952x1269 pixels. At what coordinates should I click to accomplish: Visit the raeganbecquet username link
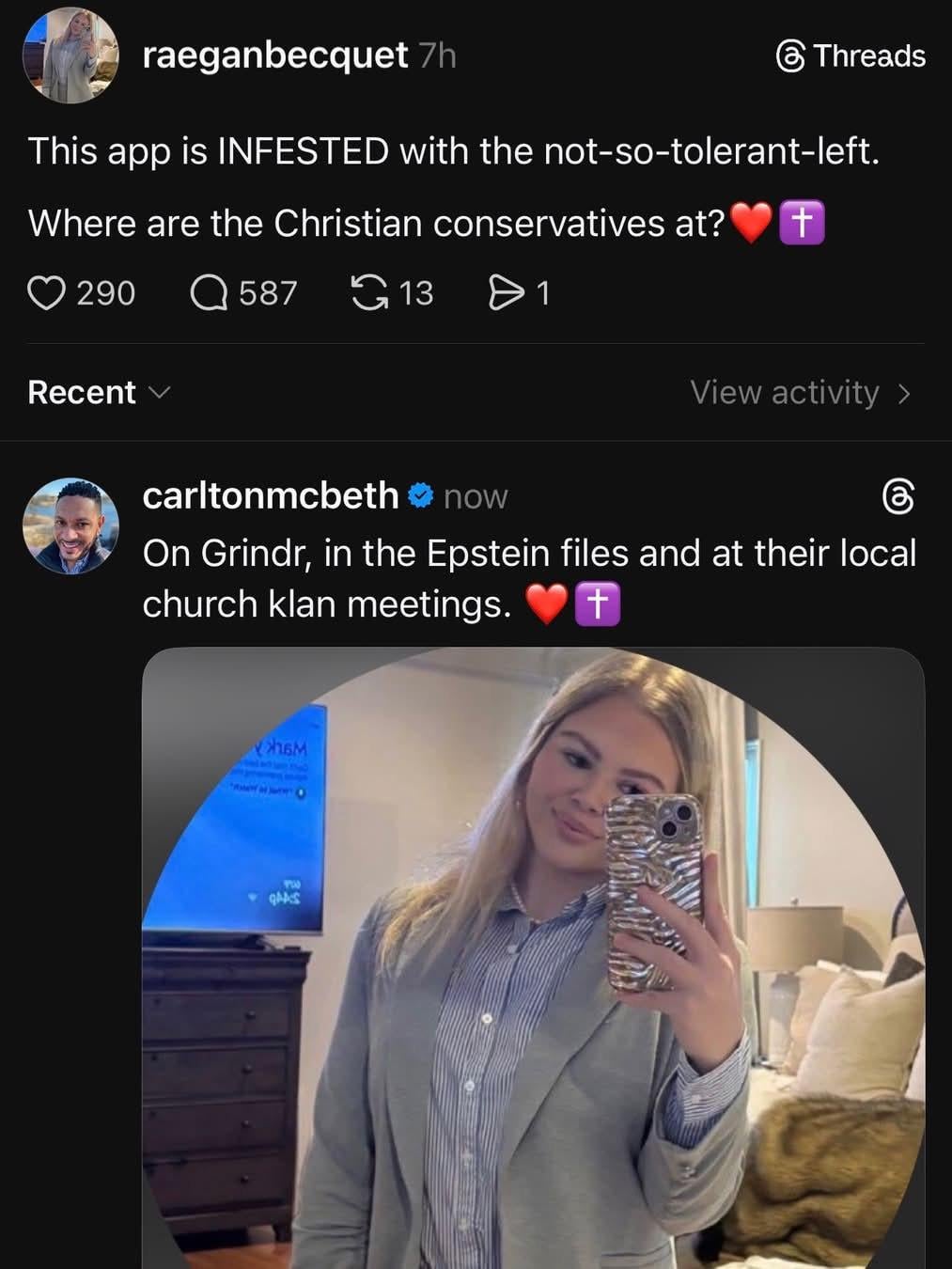coord(274,55)
